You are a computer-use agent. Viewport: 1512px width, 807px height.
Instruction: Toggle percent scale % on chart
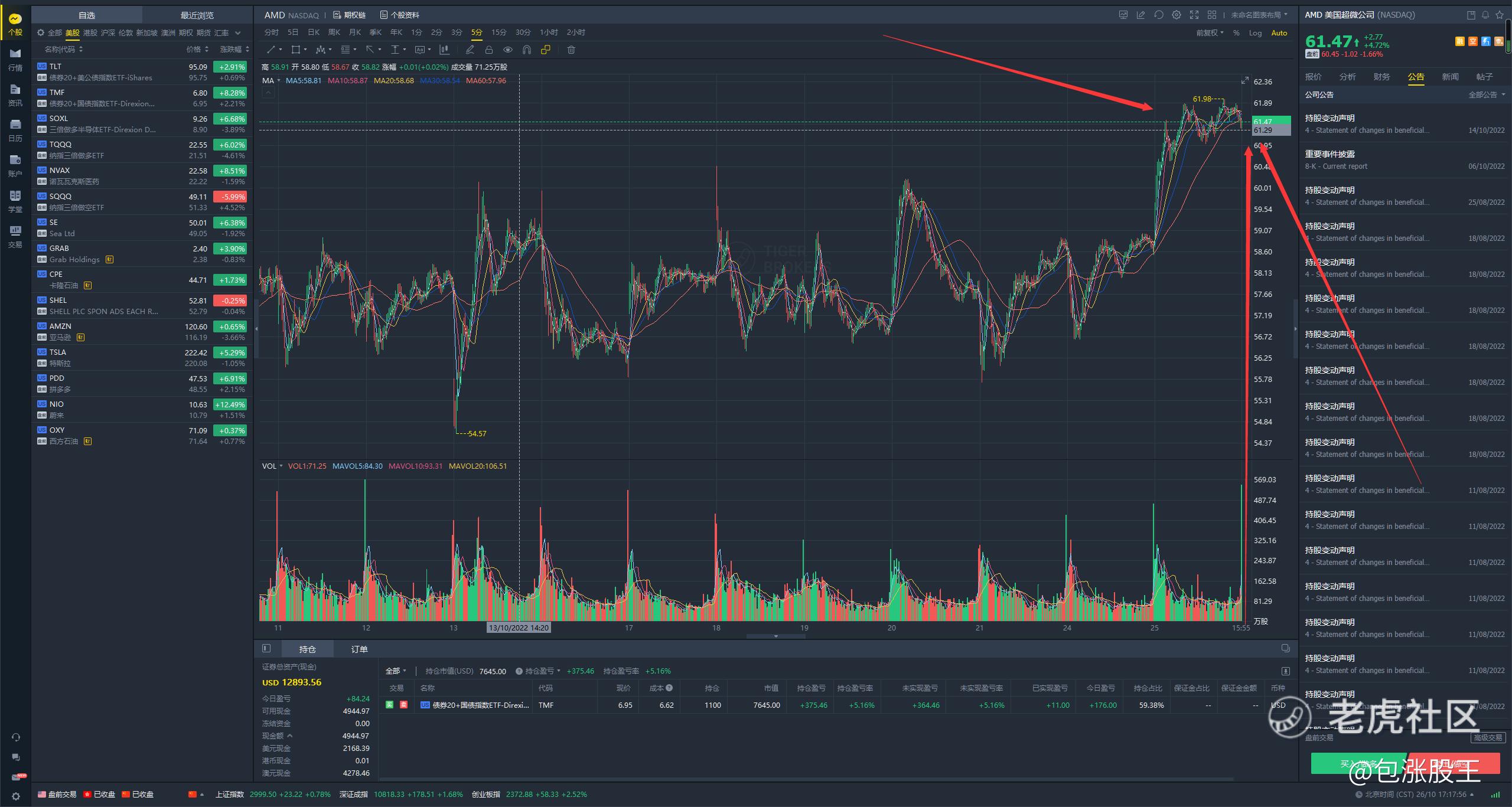click(1236, 33)
